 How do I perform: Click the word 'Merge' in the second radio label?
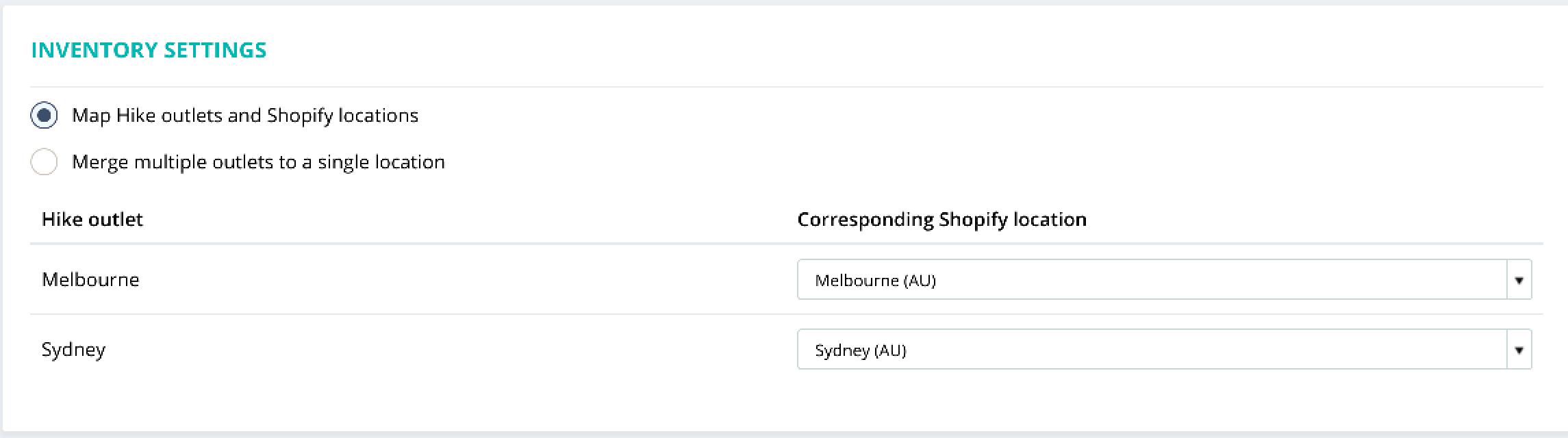pyautogui.click(x=101, y=162)
